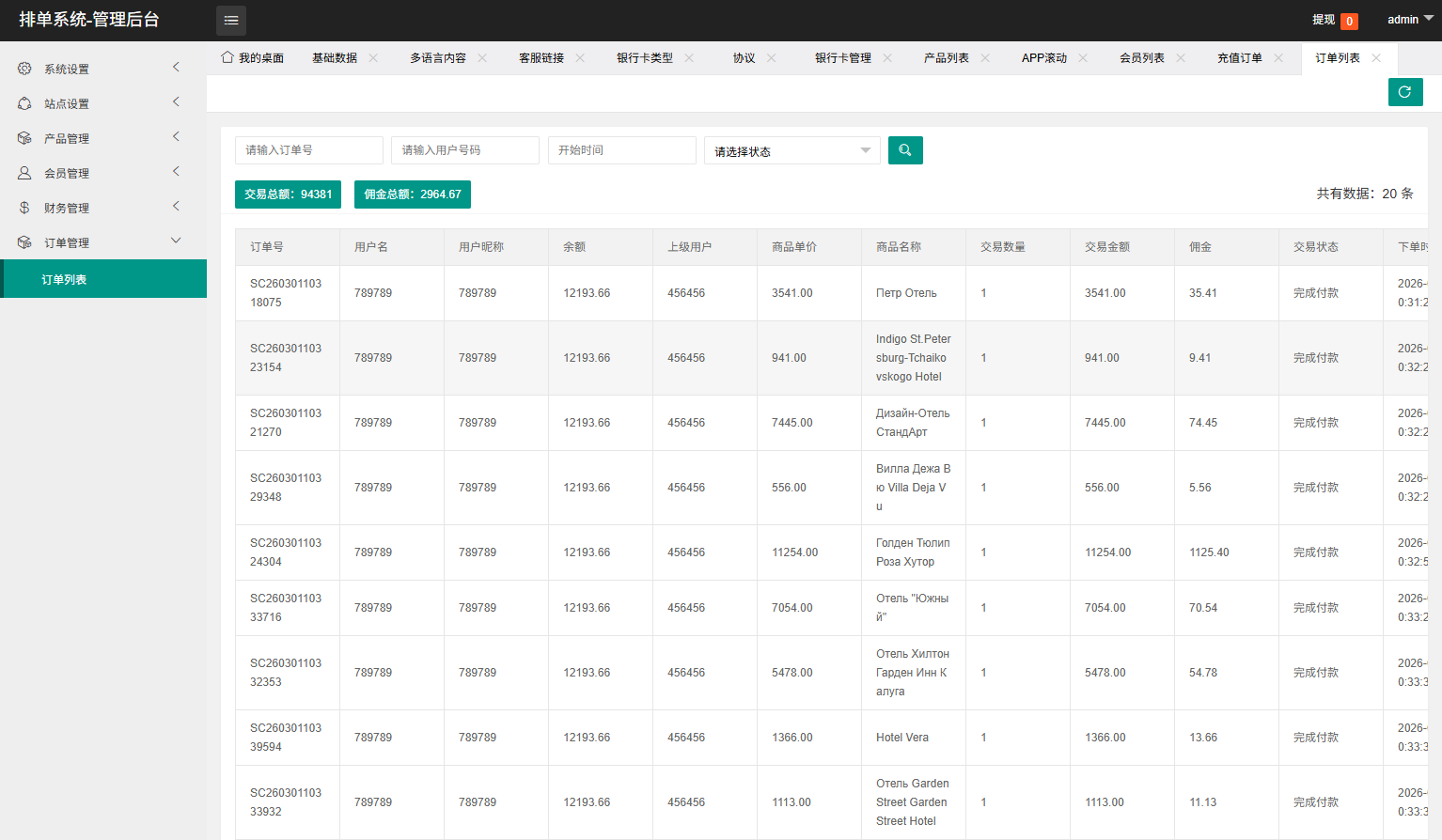Open the 请选择状态 status dropdown

click(792, 151)
